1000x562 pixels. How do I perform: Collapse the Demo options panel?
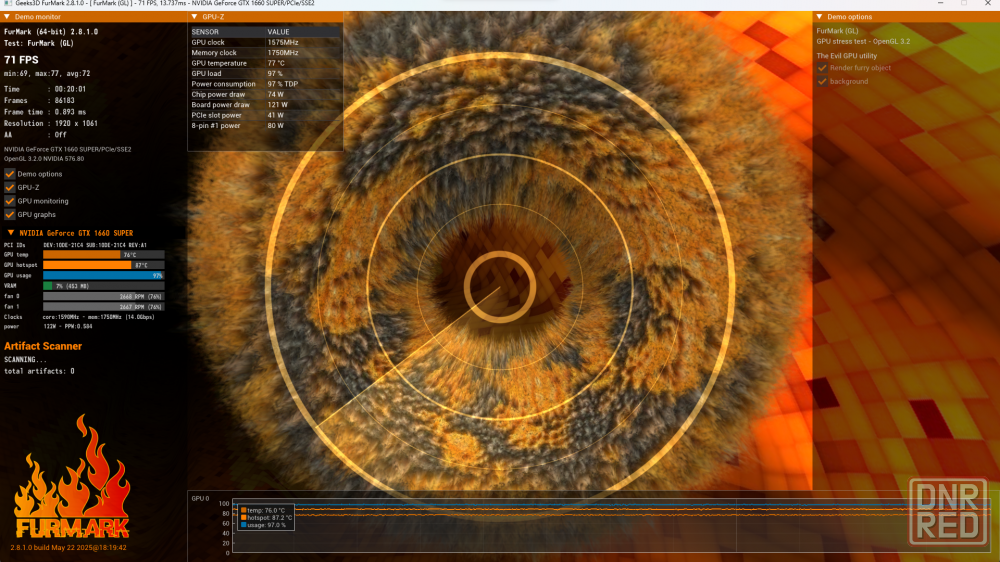pos(820,17)
